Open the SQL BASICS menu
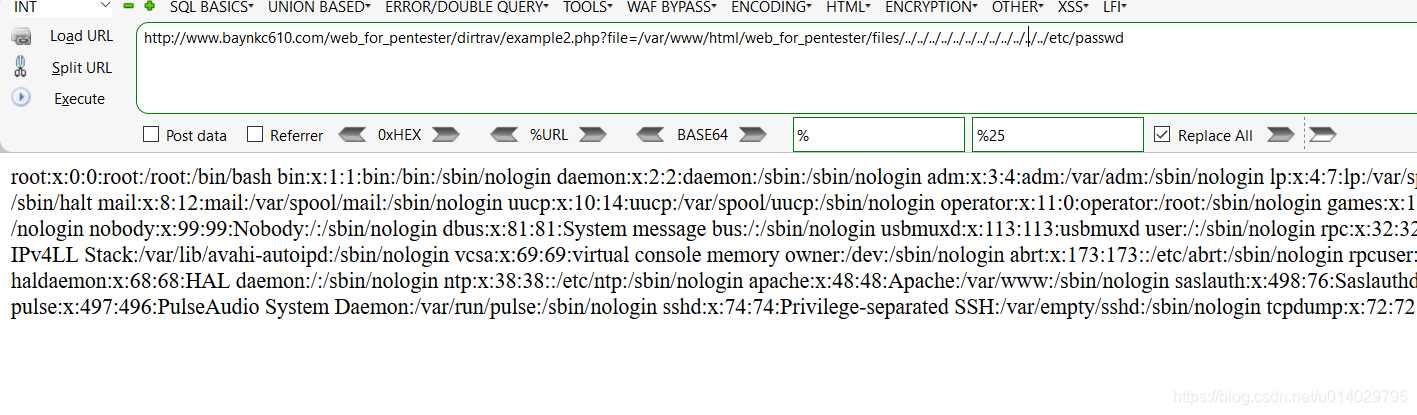This screenshot has width=1417, height=415. pyautogui.click(x=214, y=6)
